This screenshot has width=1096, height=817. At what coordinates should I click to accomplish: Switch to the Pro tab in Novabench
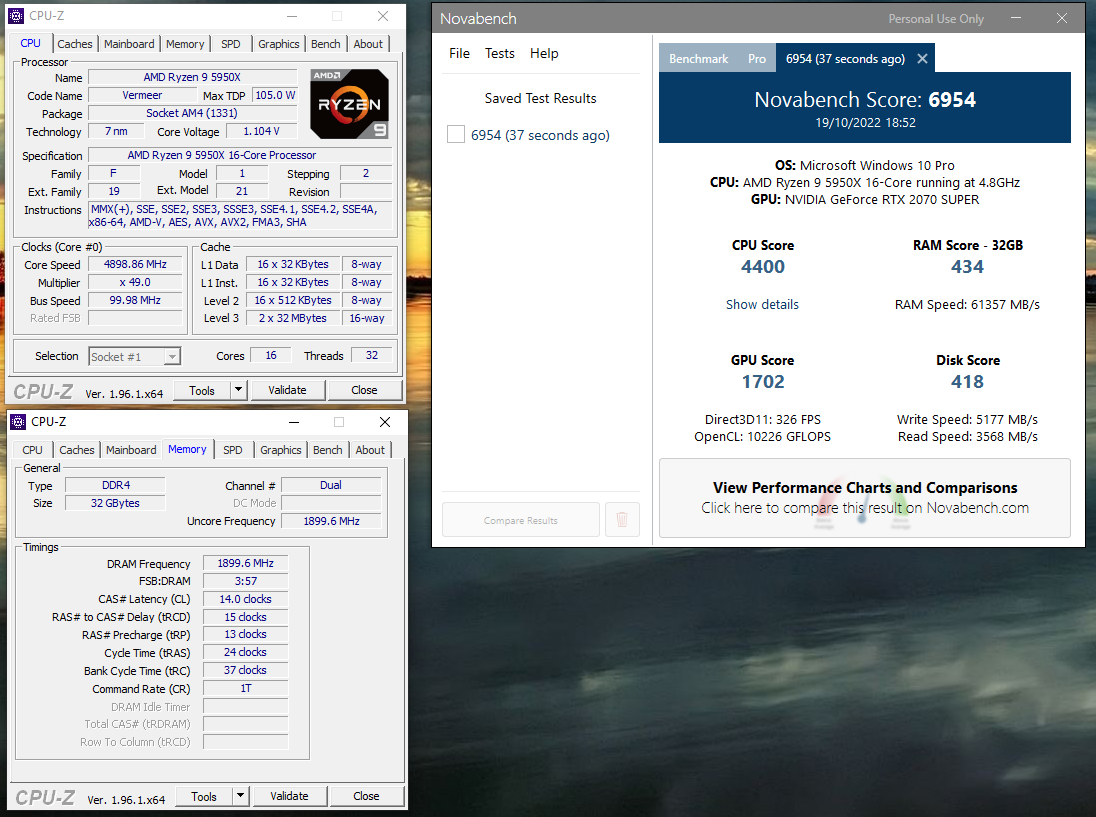pyautogui.click(x=756, y=59)
